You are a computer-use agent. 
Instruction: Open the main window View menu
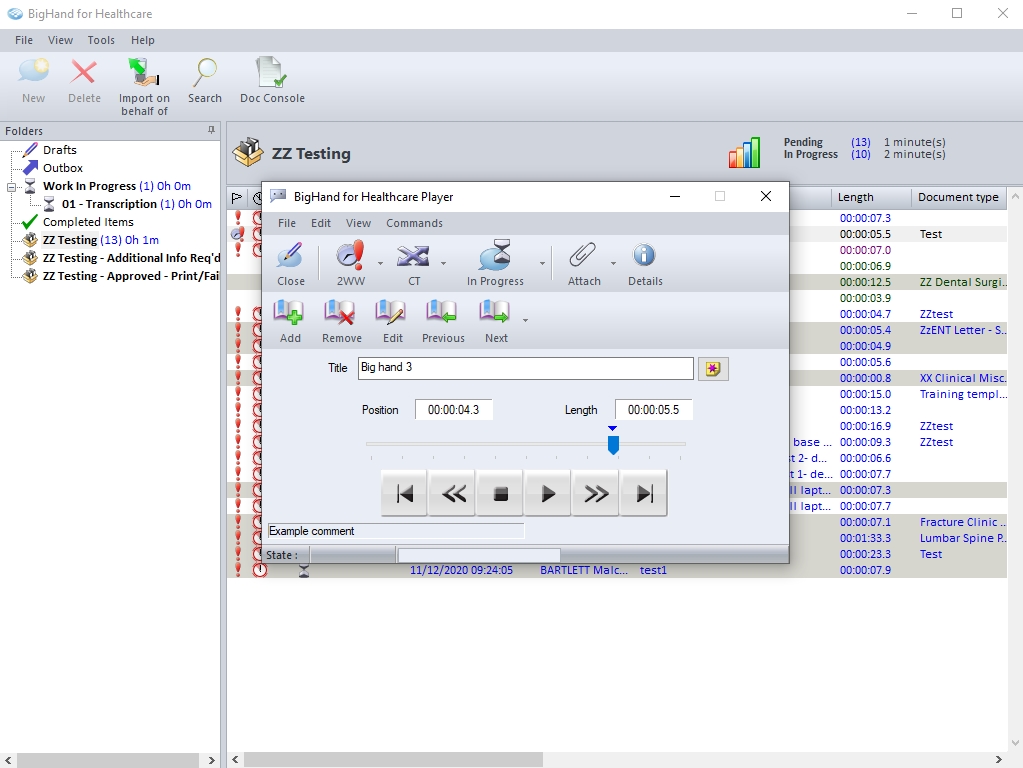(x=60, y=40)
